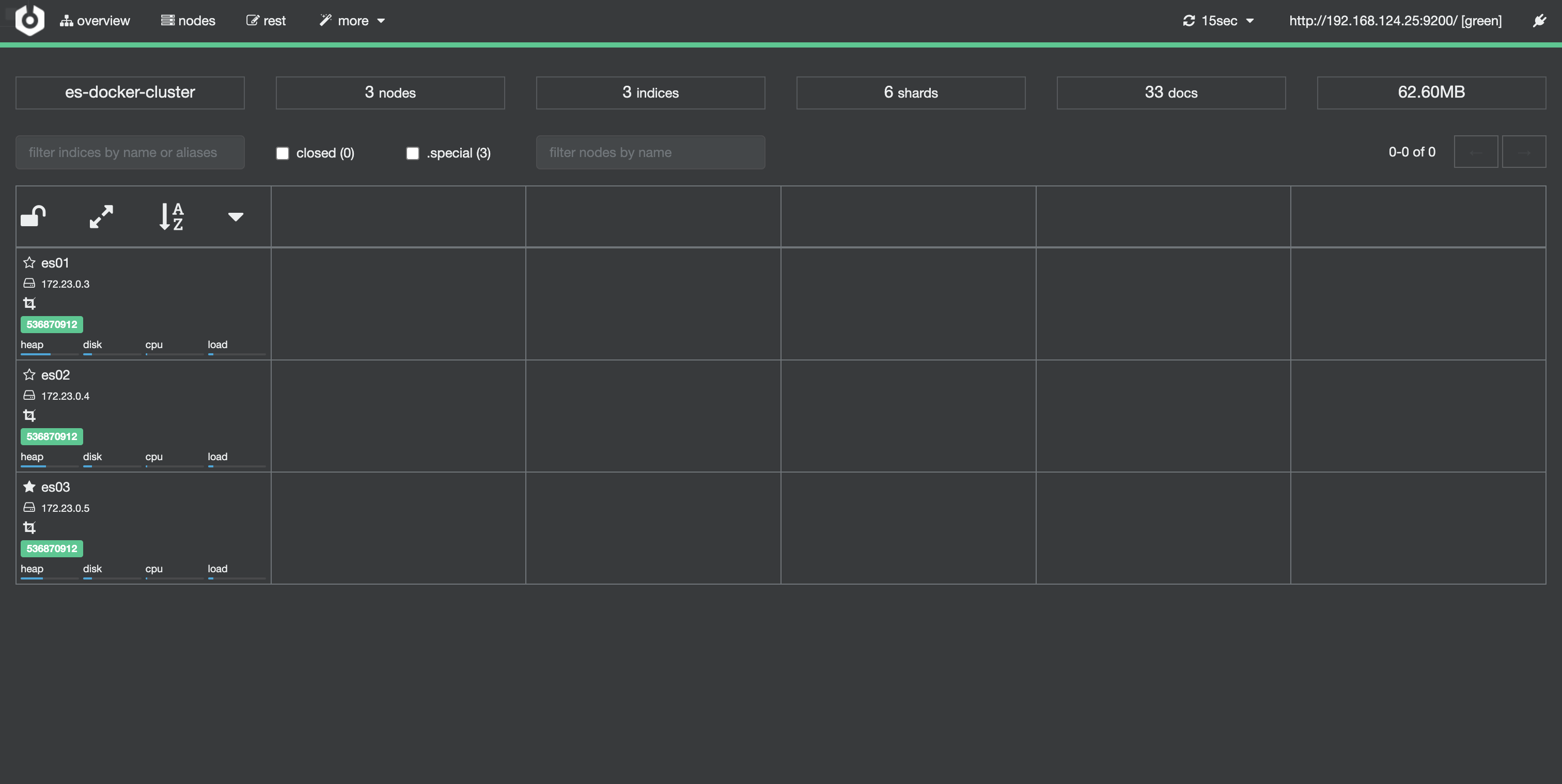Open the 15sec refresh interval dropdown
1562x784 pixels.
[1218, 21]
